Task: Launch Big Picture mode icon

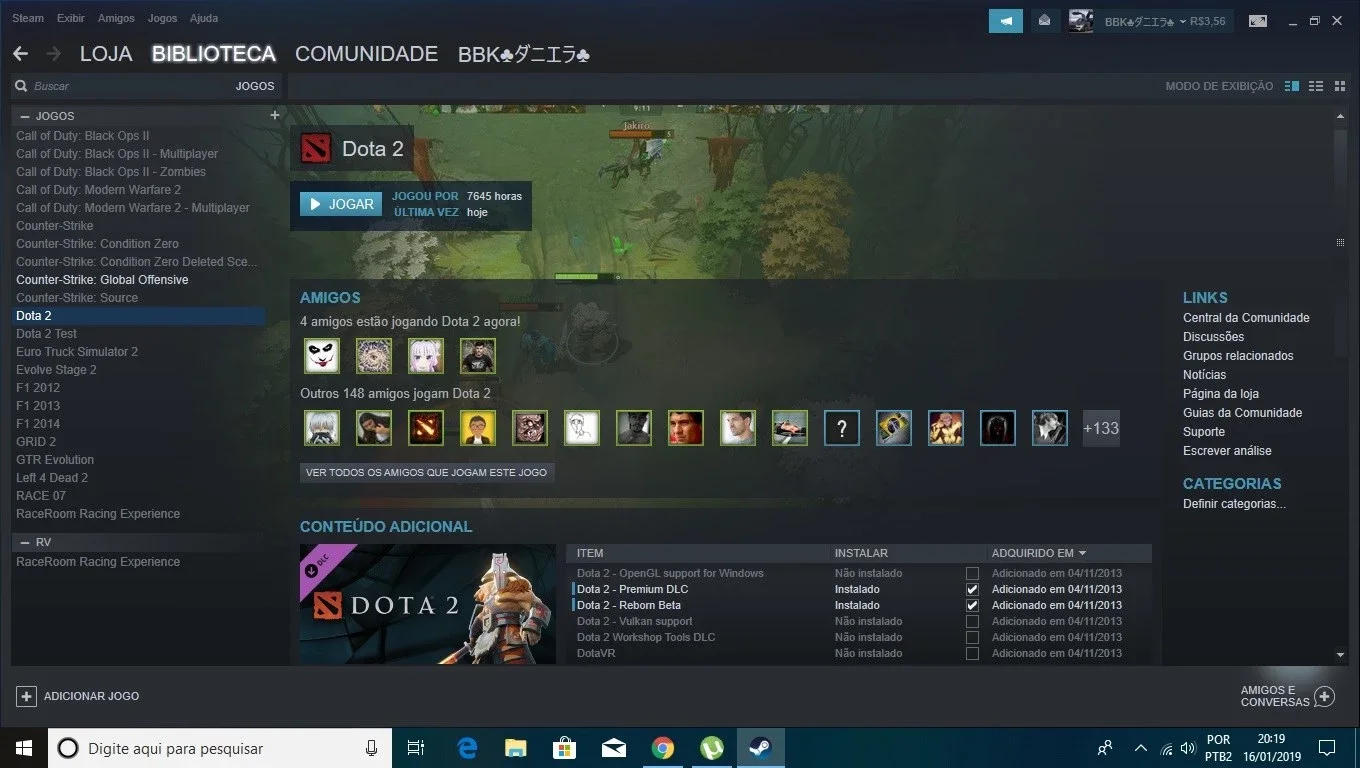Action: point(1258,21)
